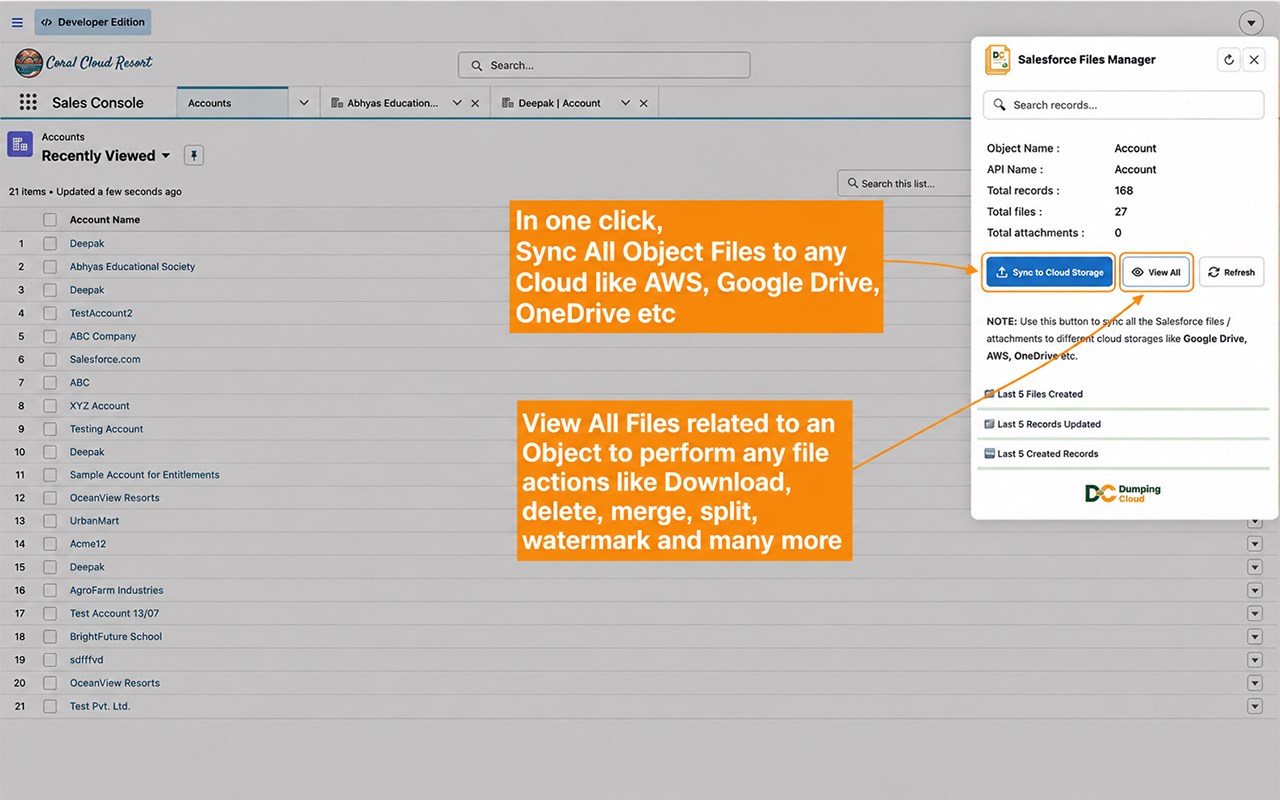Click the Salesforce Files Manager logo icon
1280x800 pixels.
click(x=998, y=60)
